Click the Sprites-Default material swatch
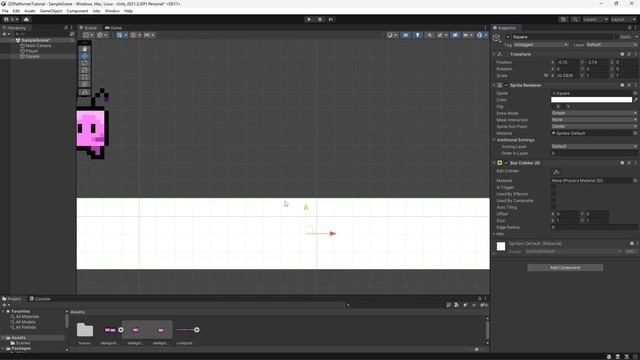This screenshot has height=360, width=640. pos(501,247)
